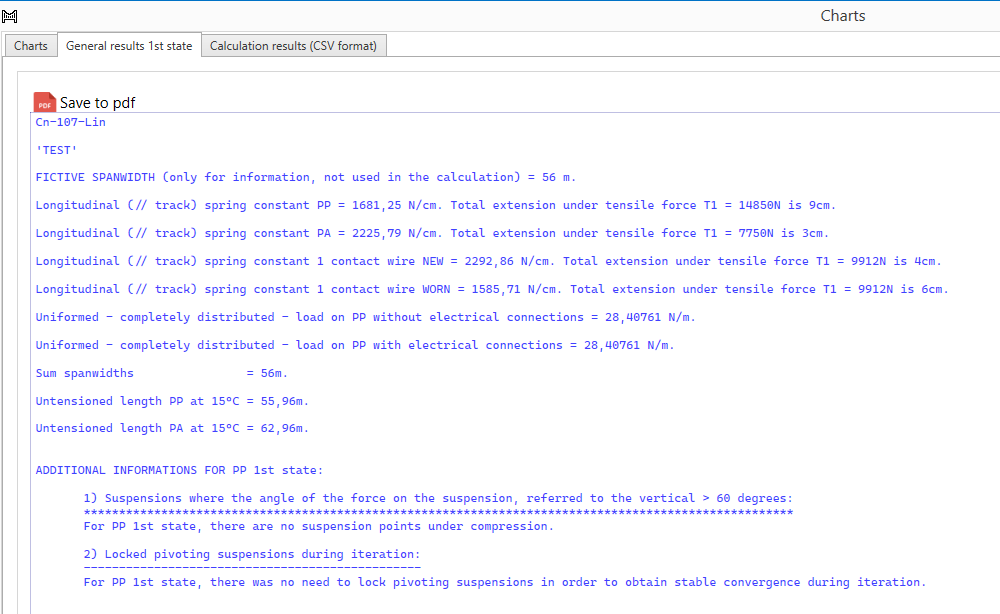Screen dimensions: 1000x614
Task: Click the spring constant PA line
Action: coord(432,233)
